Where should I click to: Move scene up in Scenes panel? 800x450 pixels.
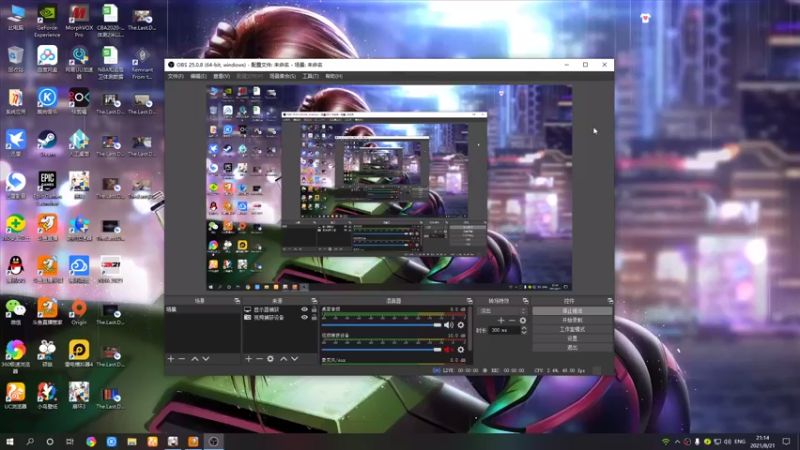(195, 359)
